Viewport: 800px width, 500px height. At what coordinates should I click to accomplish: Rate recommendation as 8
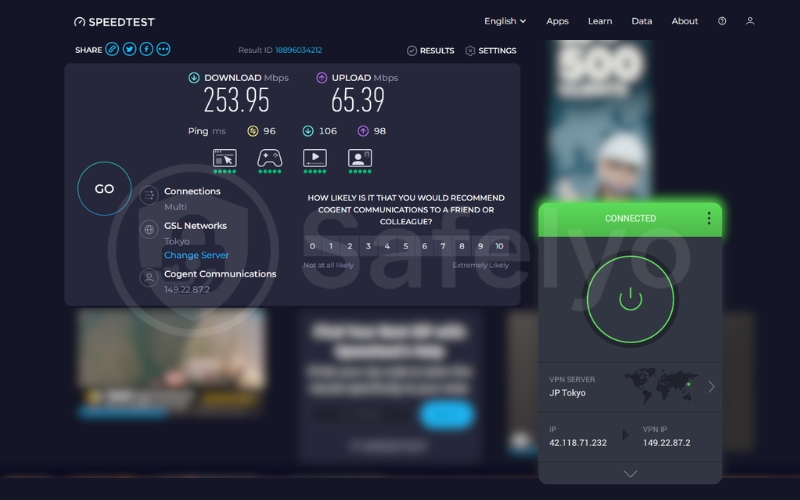tap(462, 246)
